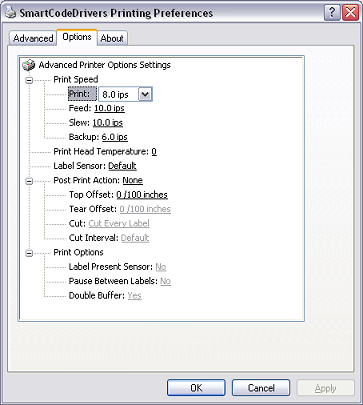Click the Label Sensor Default value
The height and width of the screenshot is (405, 363).
[x=122, y=166]
